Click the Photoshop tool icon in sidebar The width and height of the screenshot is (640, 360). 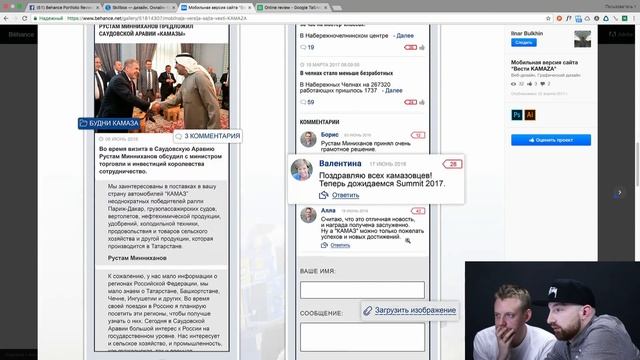pos(517,115)
